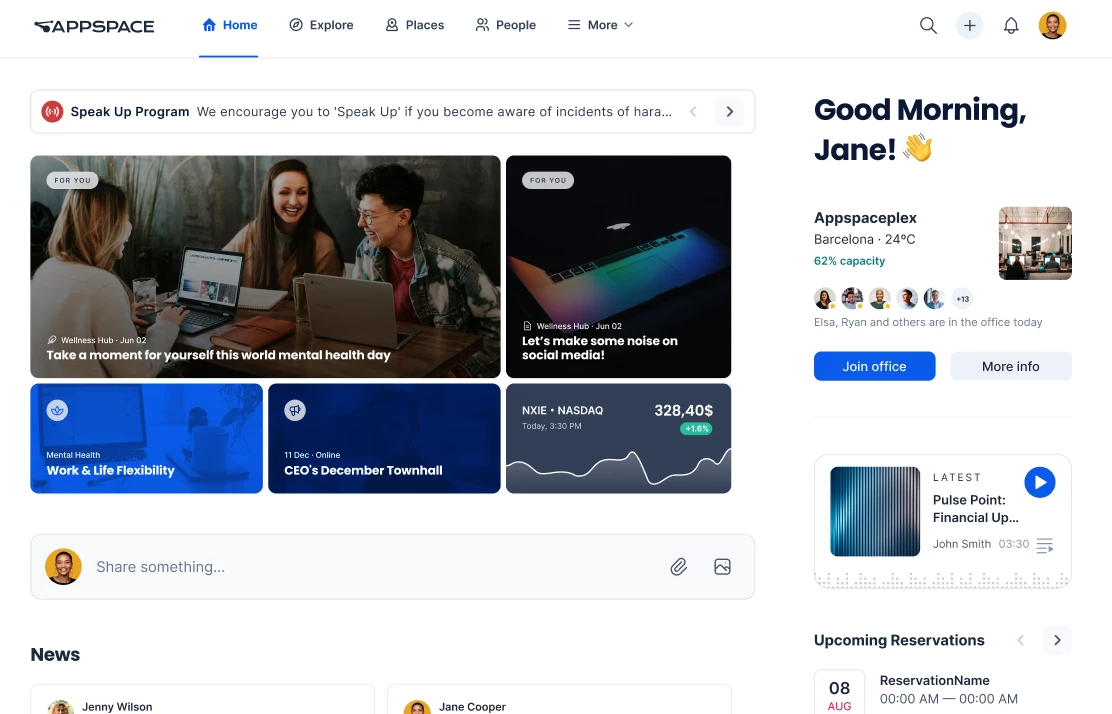This screenshot has height=714, width=1112.
Task: Click the Join office button
Action: point(874,366)
